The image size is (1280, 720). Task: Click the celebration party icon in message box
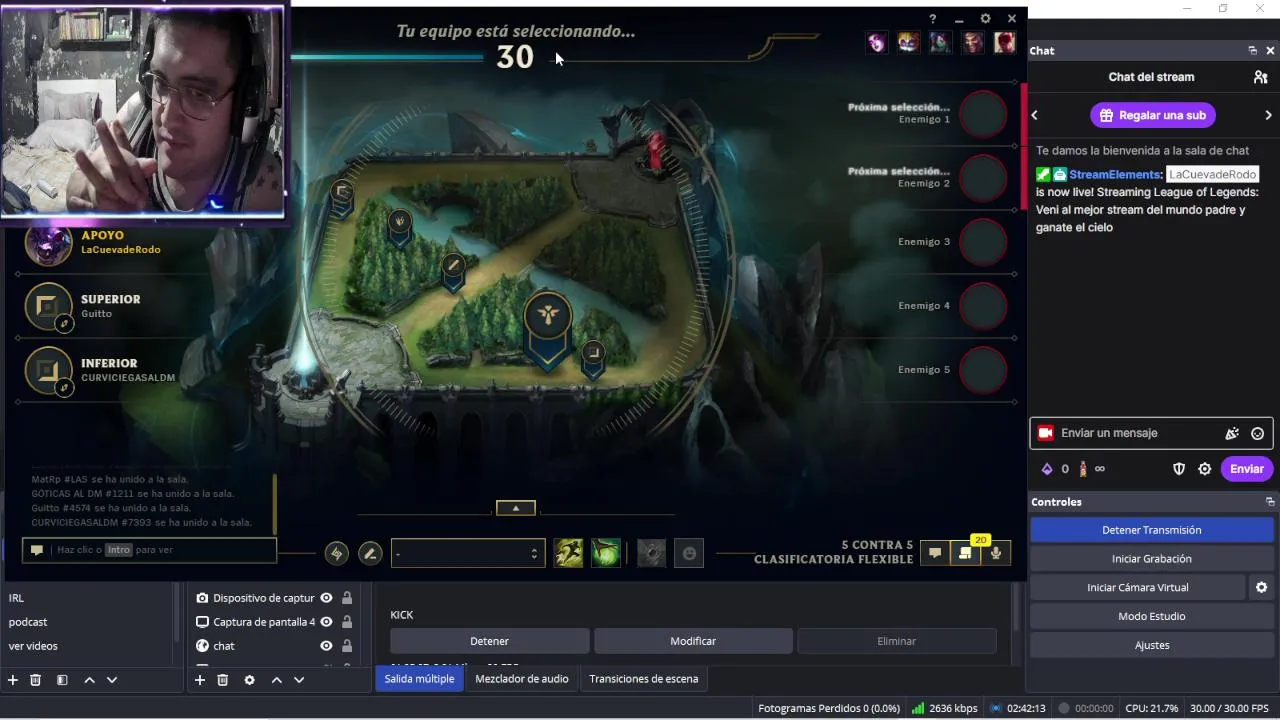1232,433
